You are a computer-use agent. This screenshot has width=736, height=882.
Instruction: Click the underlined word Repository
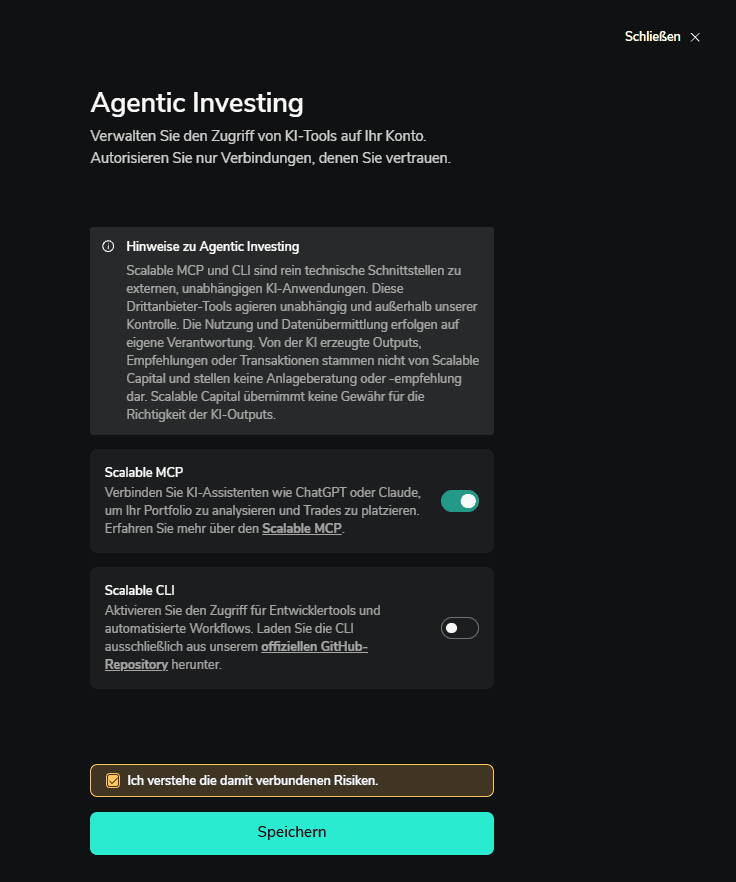tap(136, 664)
